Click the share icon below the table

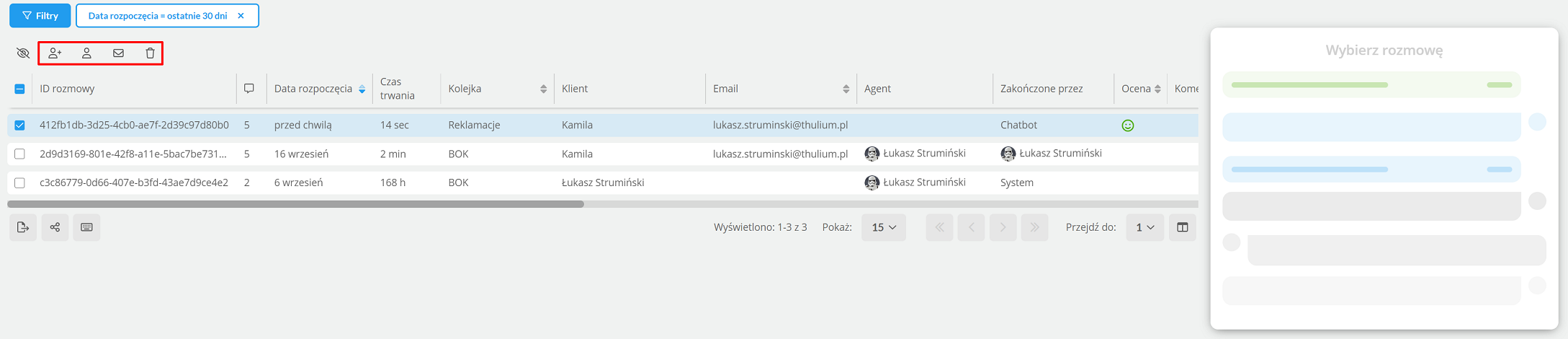pos(55,227)
